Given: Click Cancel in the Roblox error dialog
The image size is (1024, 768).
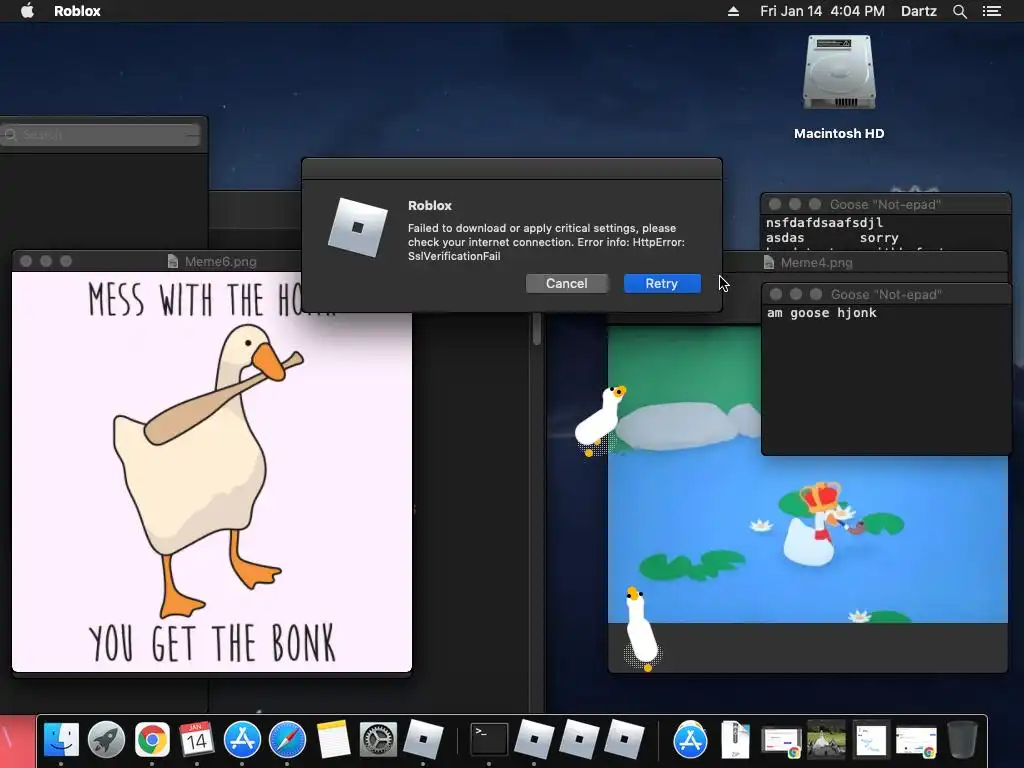Looking at the screenshot, I should (x=566, y=283).
